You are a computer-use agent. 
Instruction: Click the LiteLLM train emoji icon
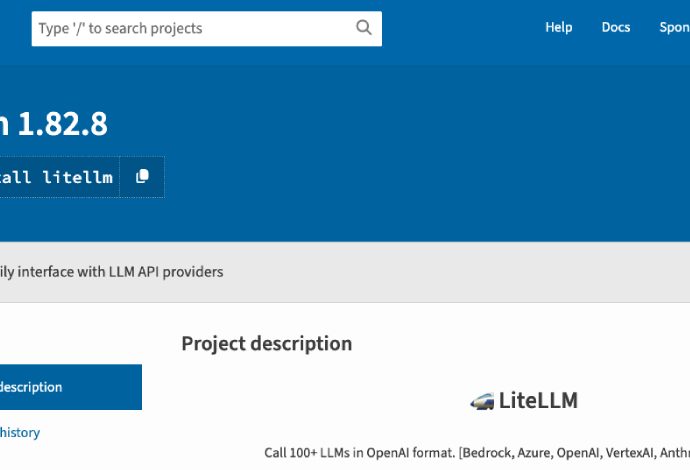(482, 401)
